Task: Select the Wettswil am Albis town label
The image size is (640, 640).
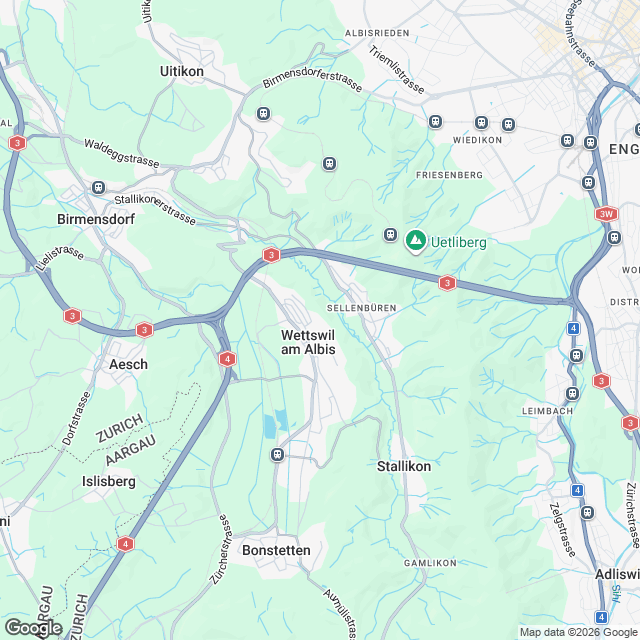Action: coord(308,342)
